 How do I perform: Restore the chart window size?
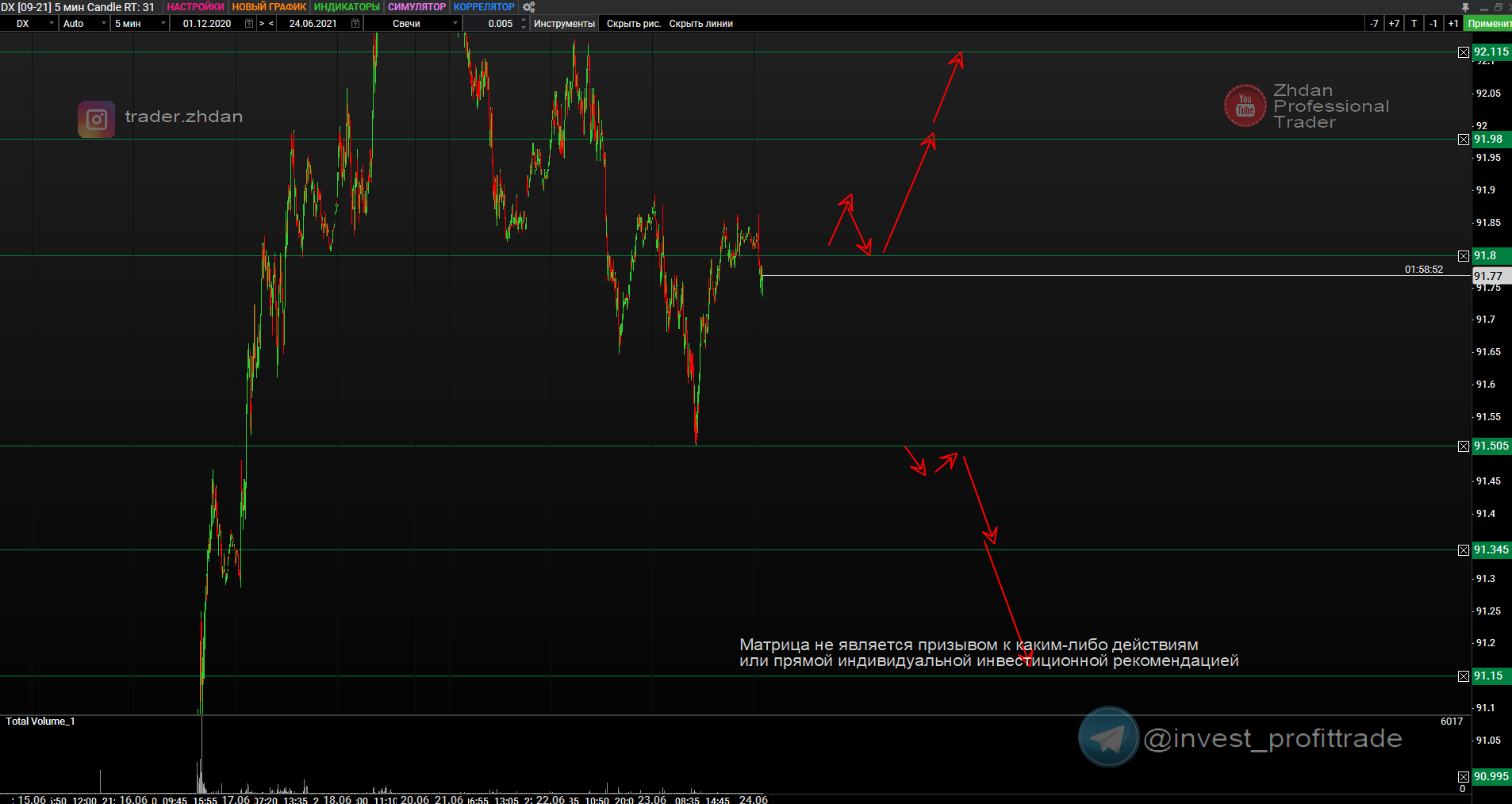coord(1498,7)
